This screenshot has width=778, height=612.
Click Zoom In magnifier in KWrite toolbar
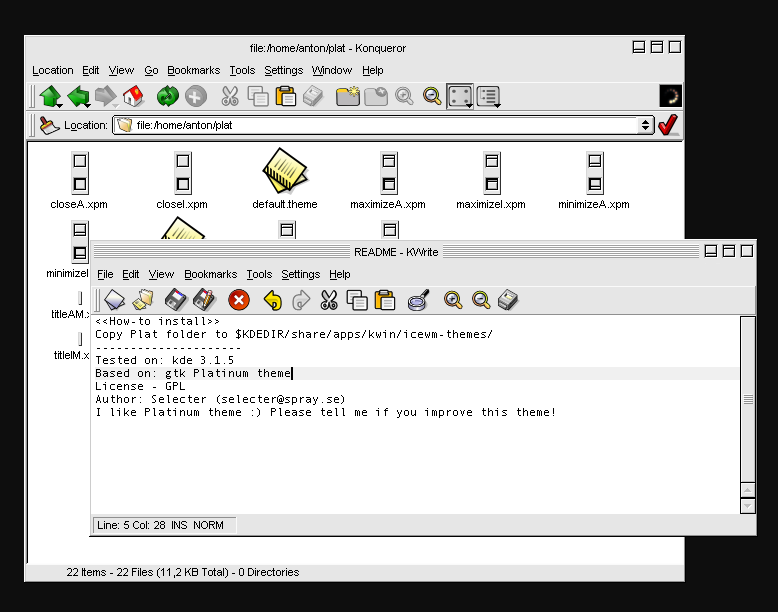point(453,300)
